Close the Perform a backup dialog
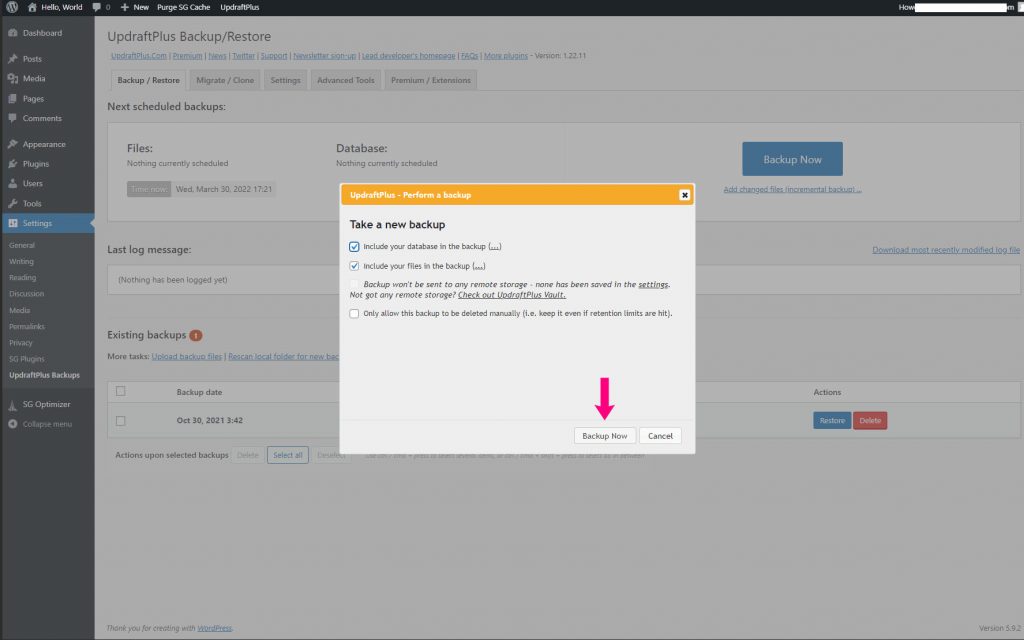The height and width of the screenshot is (640, 1024). point(684,195)
